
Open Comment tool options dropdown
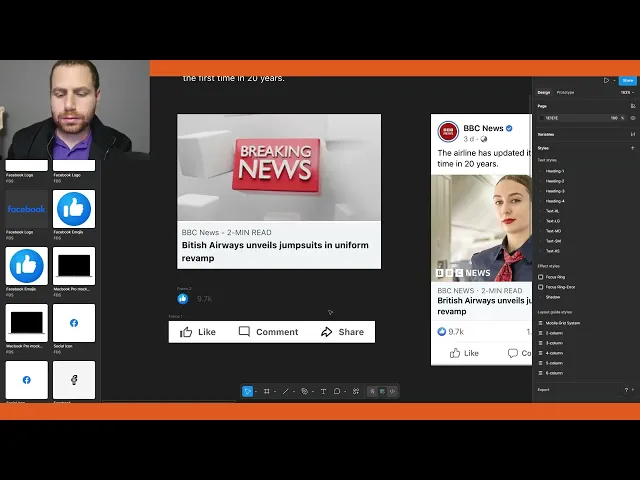pos(345,391)
